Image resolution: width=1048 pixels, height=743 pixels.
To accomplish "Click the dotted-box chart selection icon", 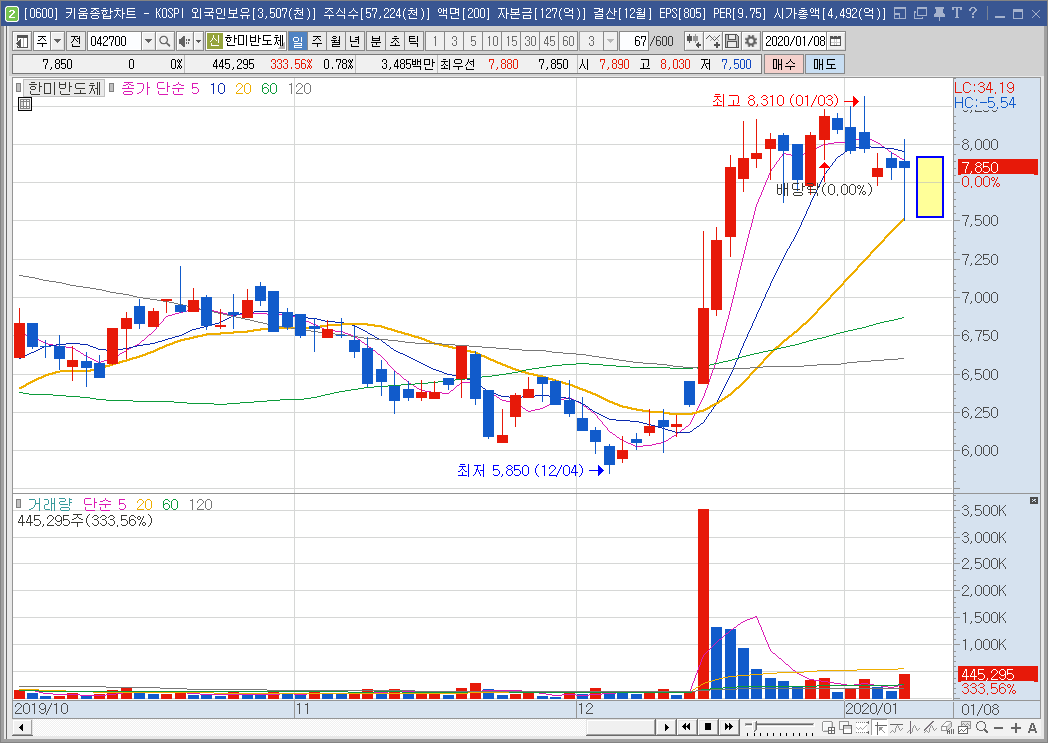I will coord(862,728).
